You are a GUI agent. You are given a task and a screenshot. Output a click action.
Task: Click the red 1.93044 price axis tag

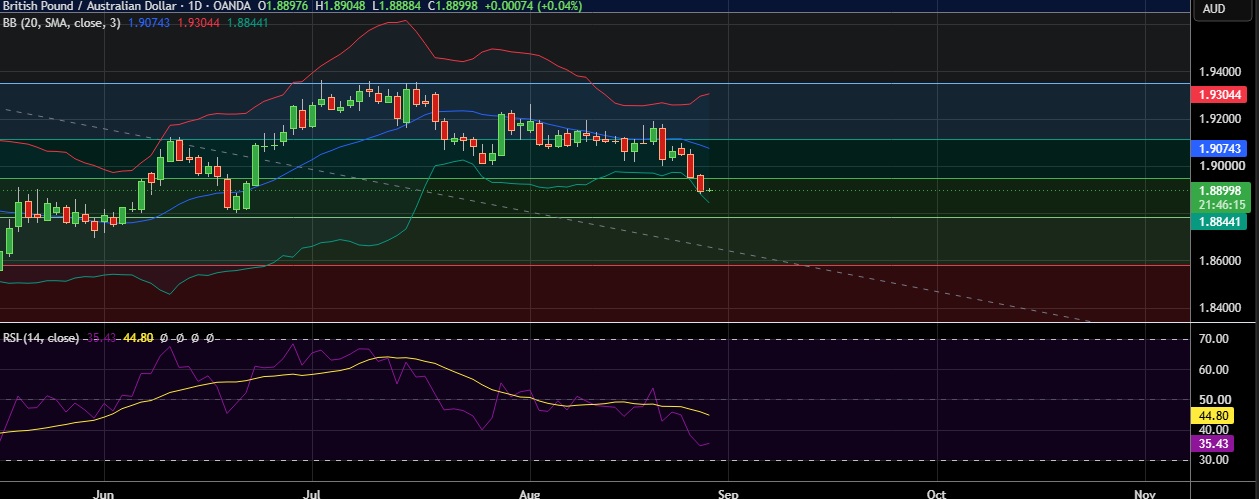point(1218,94)
